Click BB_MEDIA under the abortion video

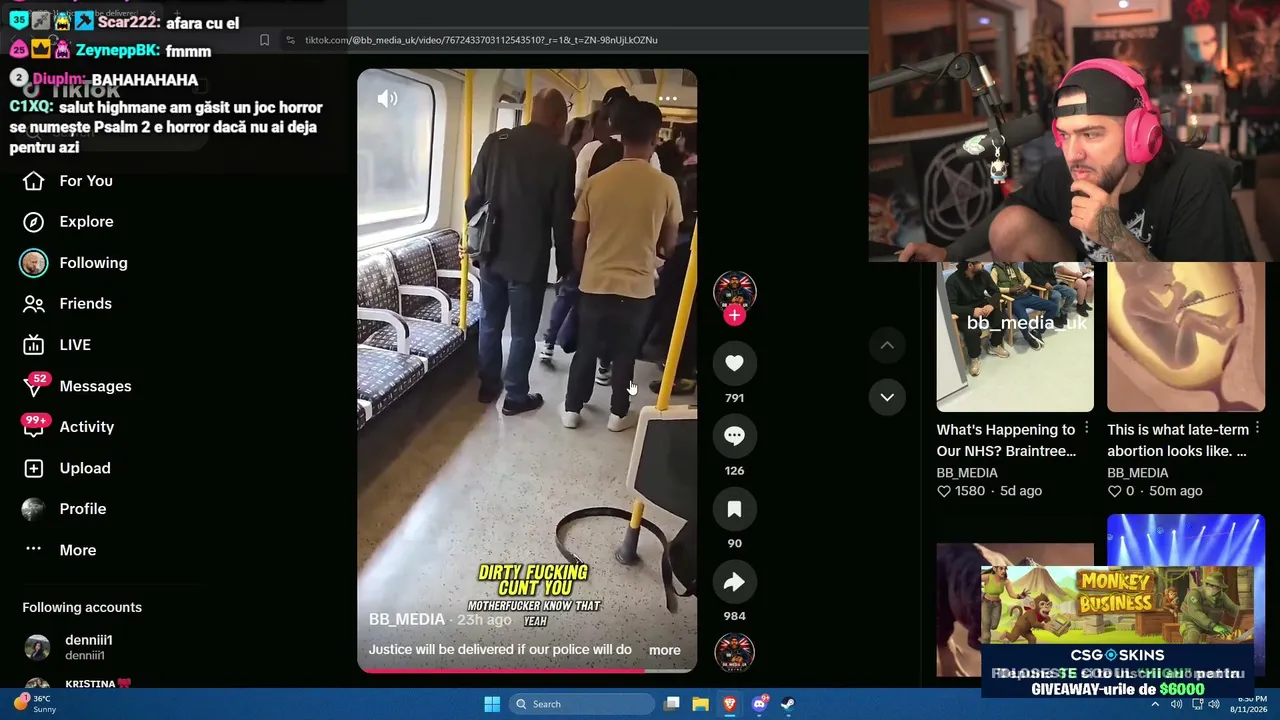click(1138, 473)
